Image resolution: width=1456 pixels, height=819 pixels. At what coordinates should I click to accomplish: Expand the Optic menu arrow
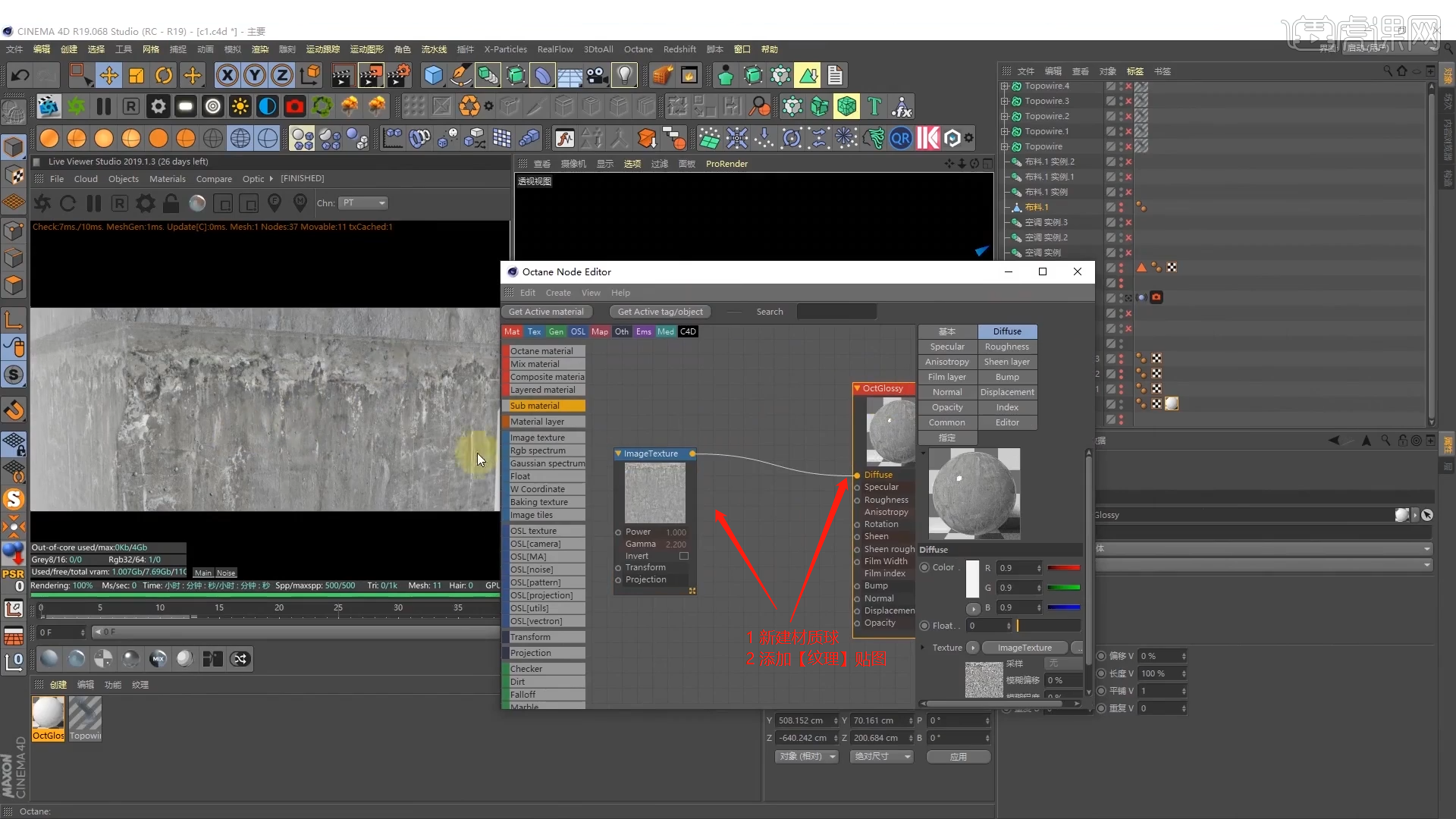(x=271, y=179)
